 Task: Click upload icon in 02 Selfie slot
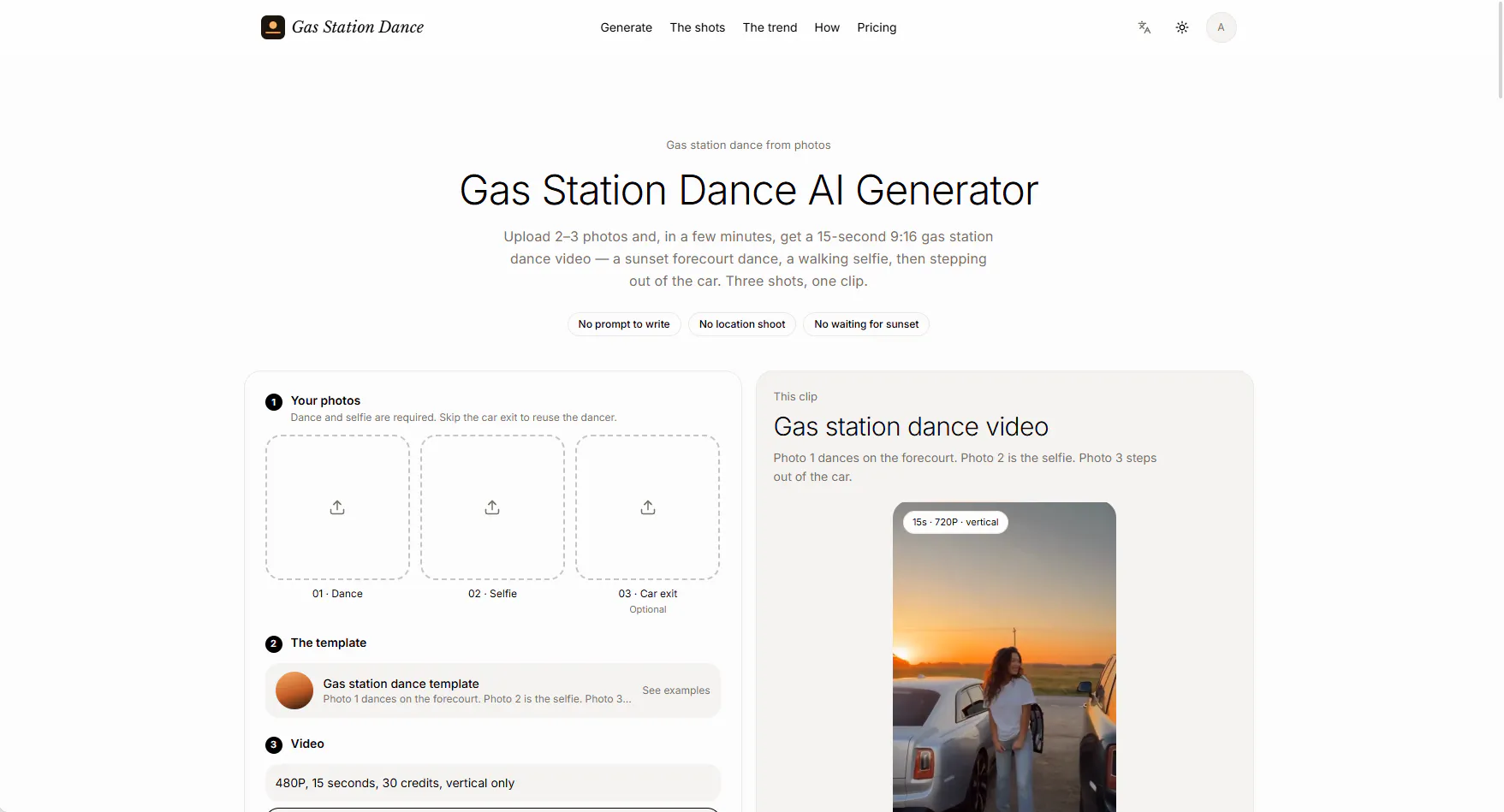pos(492,507)
